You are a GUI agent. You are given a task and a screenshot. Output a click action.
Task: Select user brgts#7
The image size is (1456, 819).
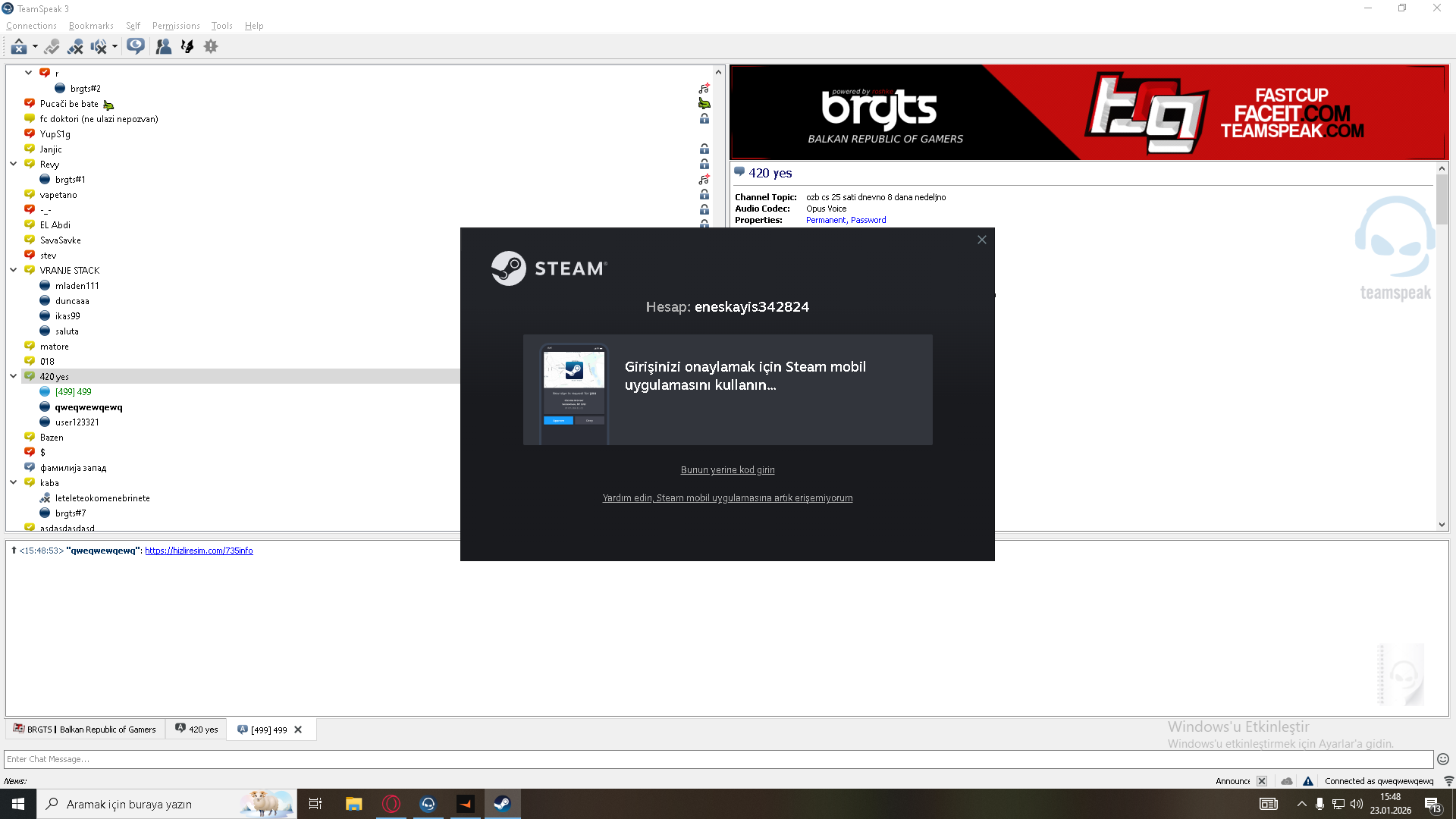71,513
